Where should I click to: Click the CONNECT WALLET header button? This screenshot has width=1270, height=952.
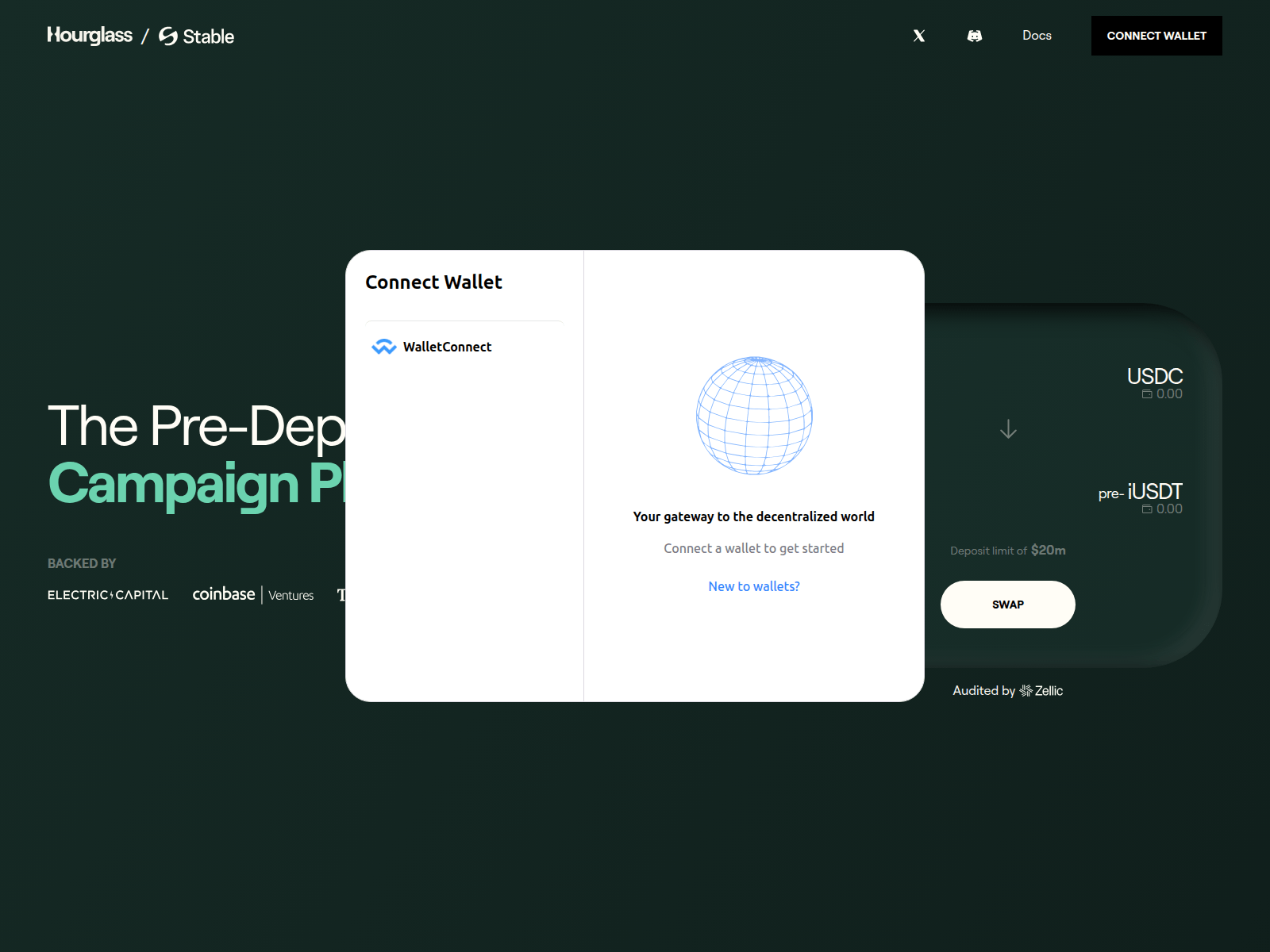pyautogui.click(x=1156, y=36)
